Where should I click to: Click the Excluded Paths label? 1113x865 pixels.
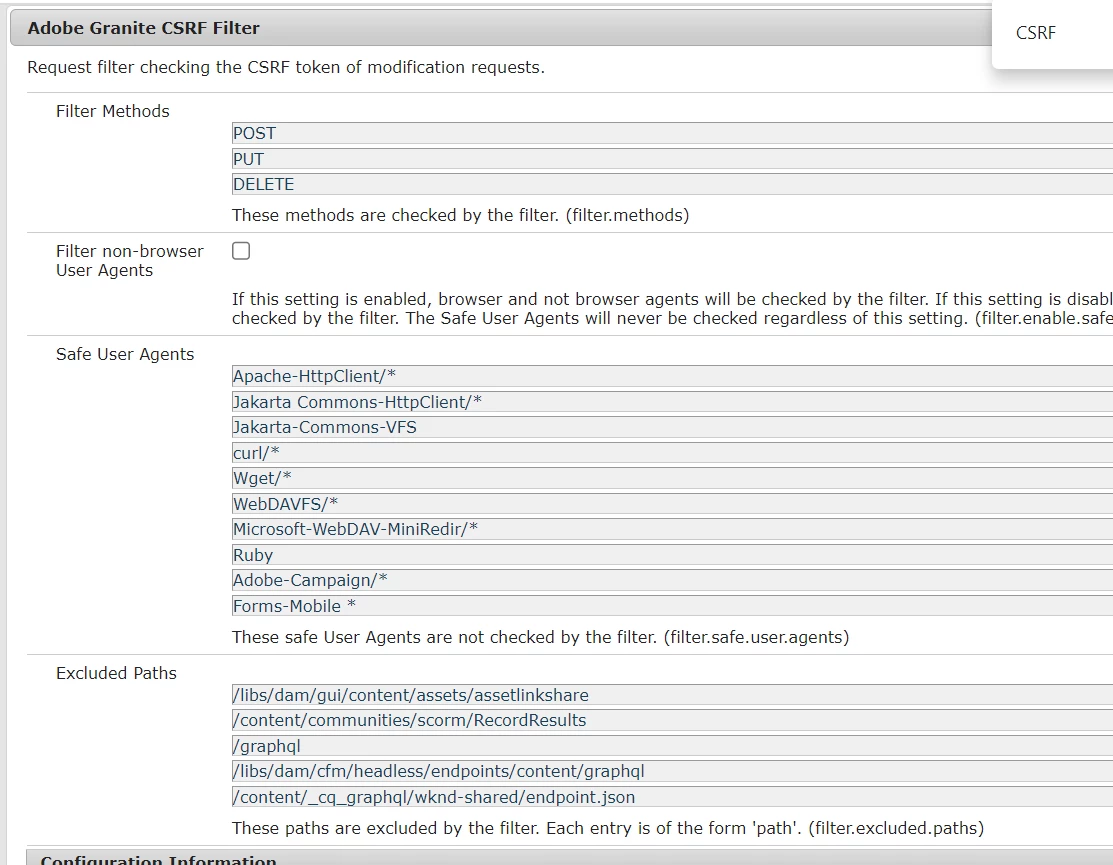click(x=116, y=673)
